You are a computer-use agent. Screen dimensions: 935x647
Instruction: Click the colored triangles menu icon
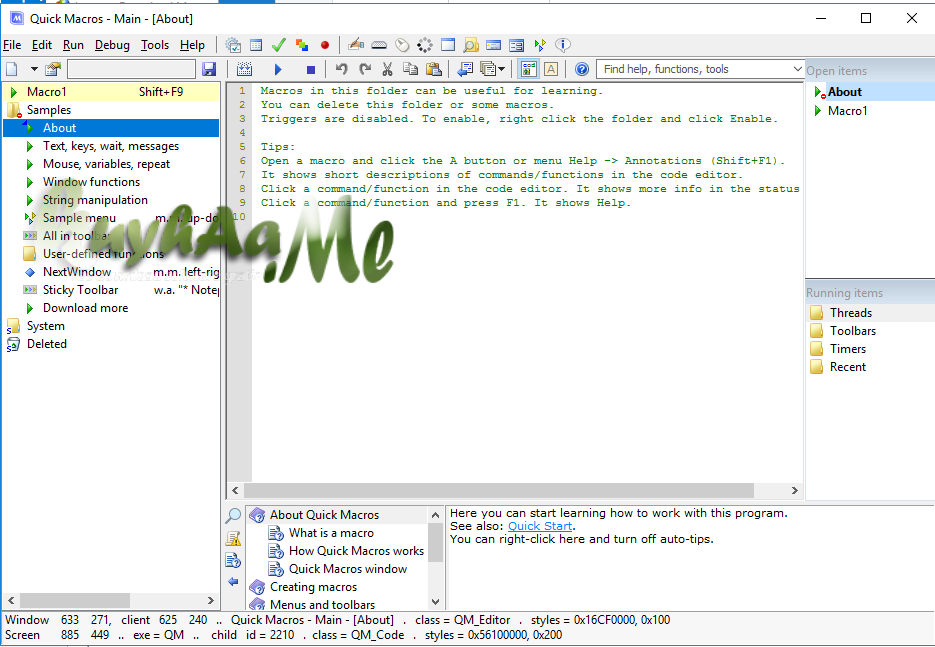click(x=540, y=45)
